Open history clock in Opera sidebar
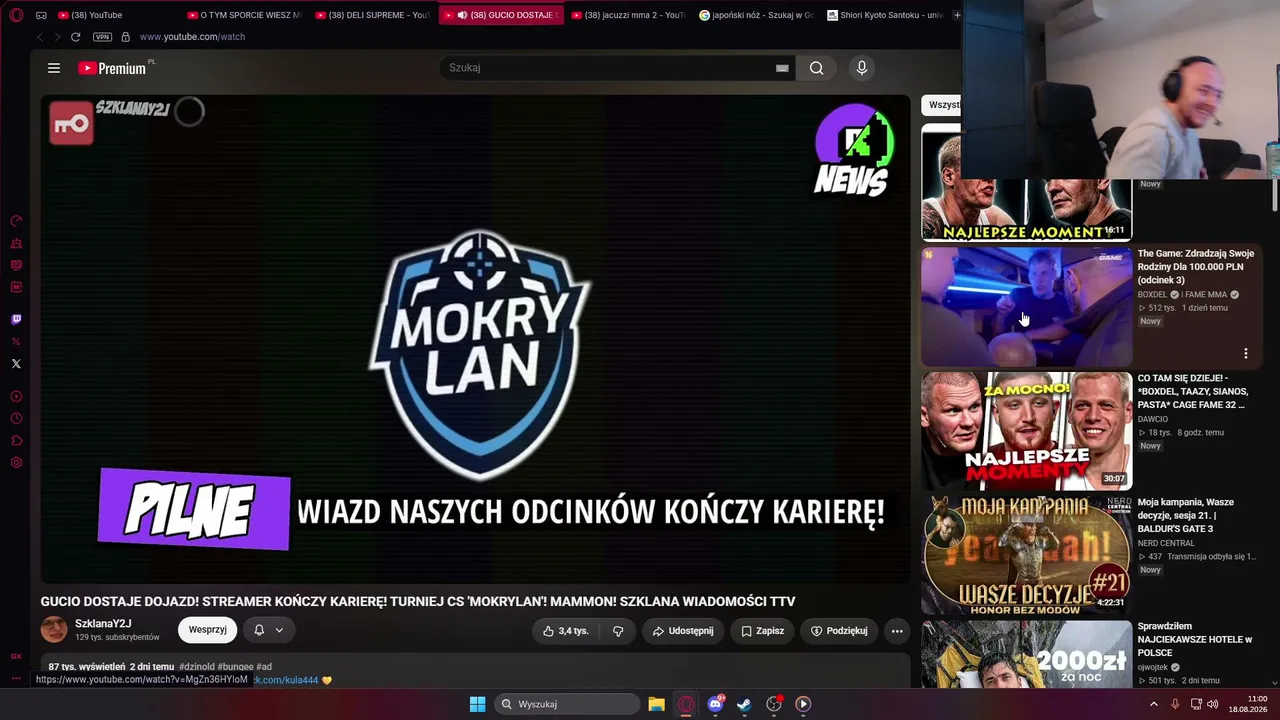 pyautogui.click(x=16, y=419)
